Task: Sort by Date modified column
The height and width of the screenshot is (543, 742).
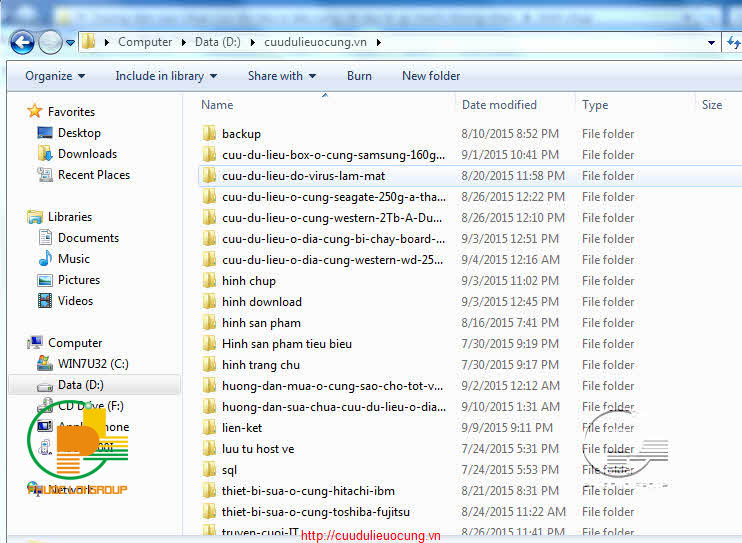Action: [499, 105]
